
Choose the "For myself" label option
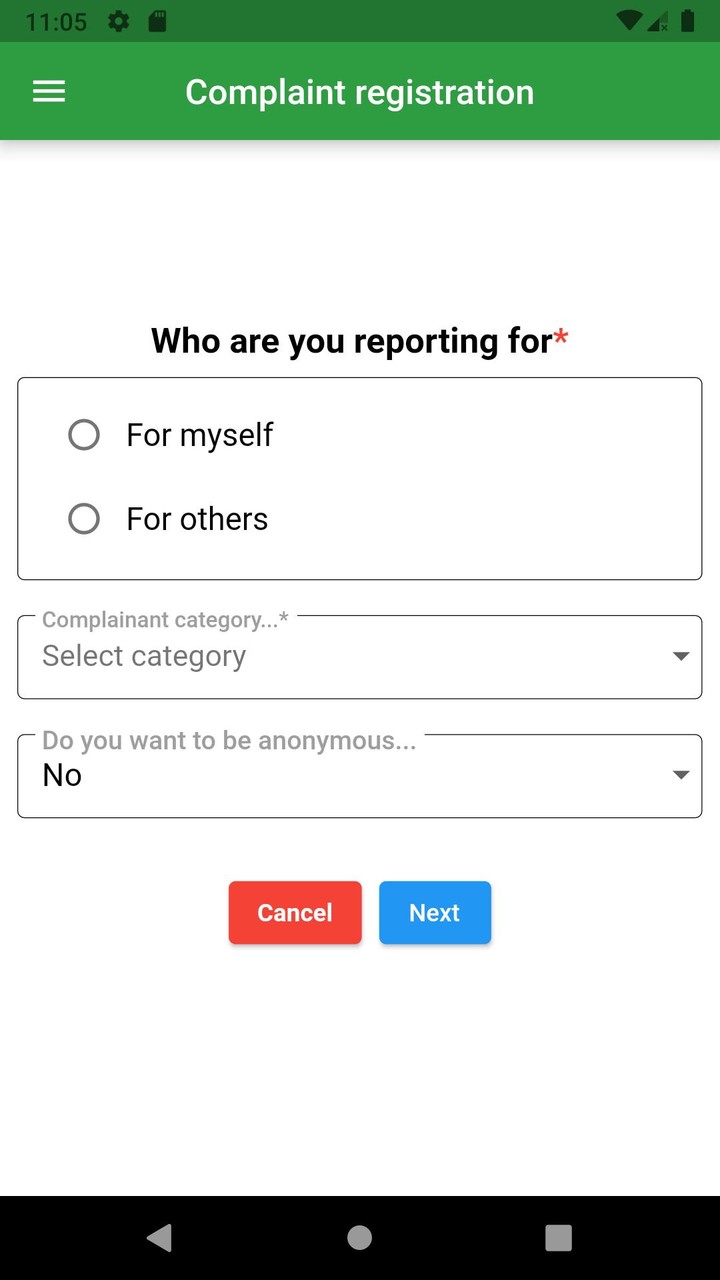click(199, 435)
